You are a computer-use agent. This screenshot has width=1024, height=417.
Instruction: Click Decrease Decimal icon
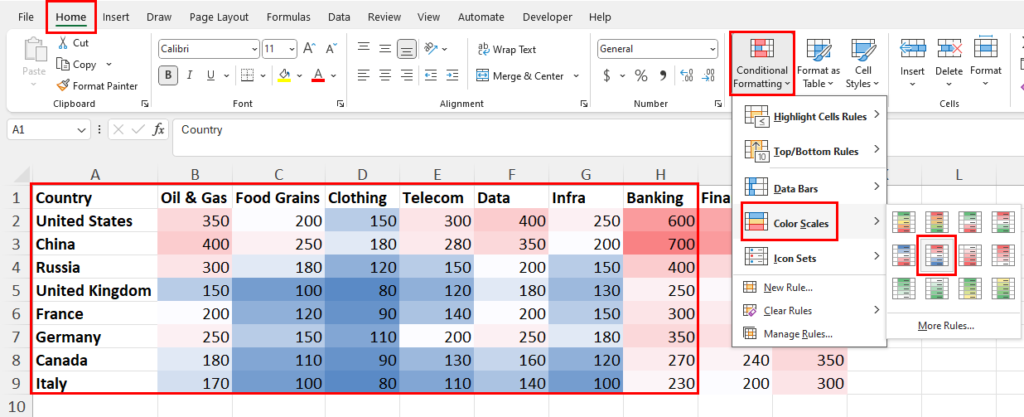pos(708,76)
